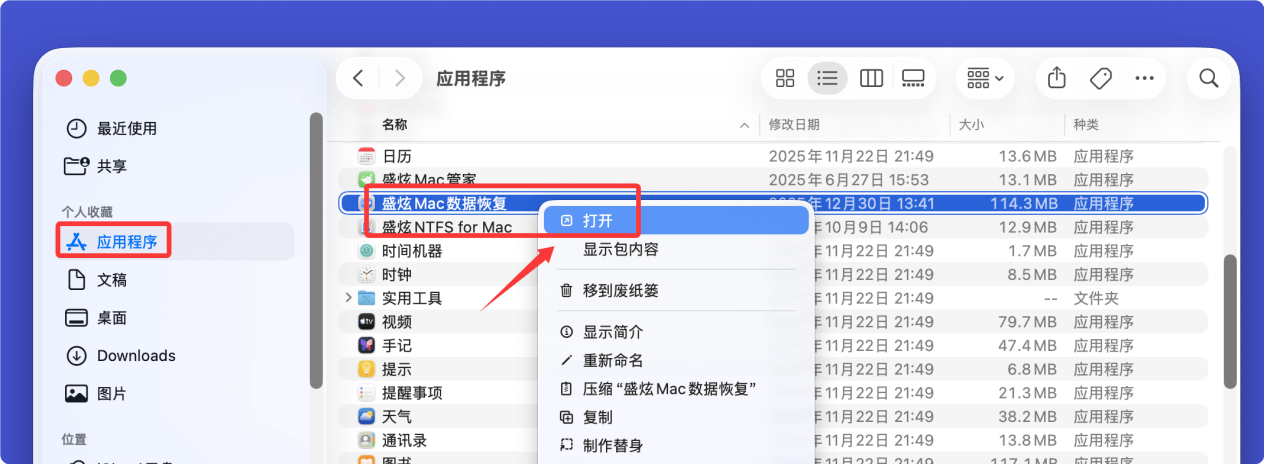Sort by the 种类 column header
The width and height of the screenshot is (1264, 464).
[x=1086, y=125]
